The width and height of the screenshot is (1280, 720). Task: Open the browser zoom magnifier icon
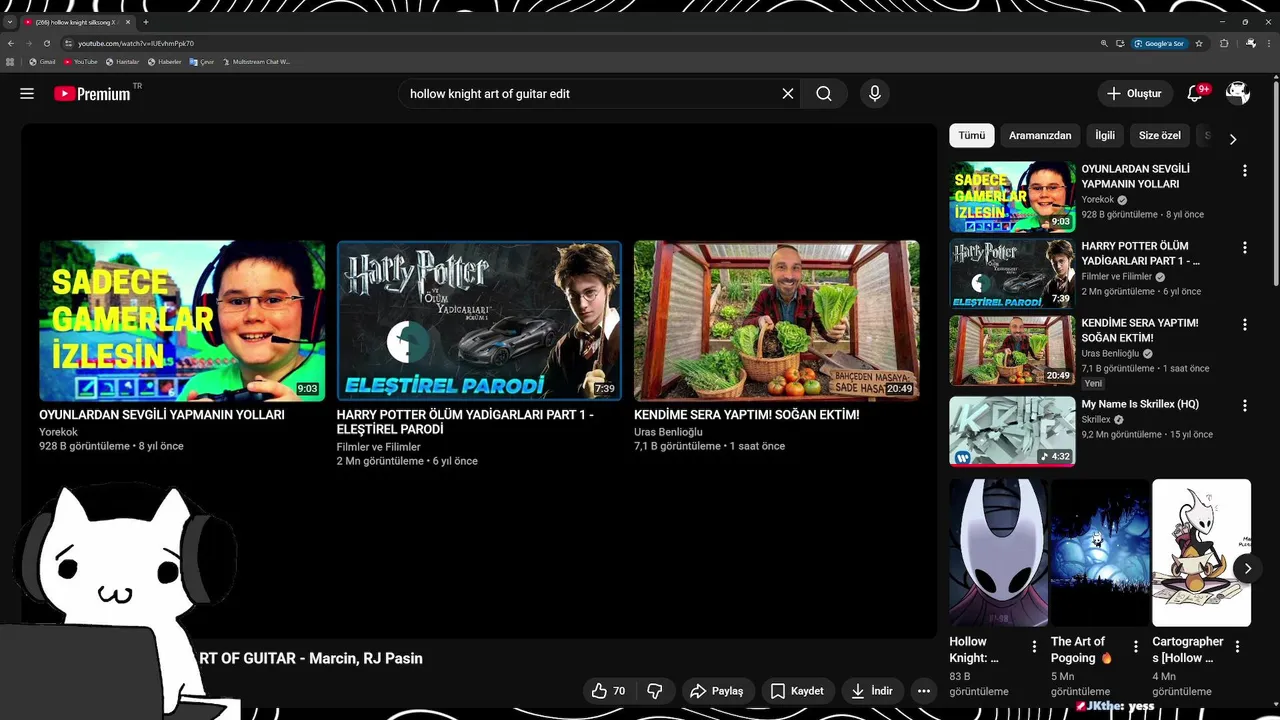pyautogui.click(x=1104, y=43)
